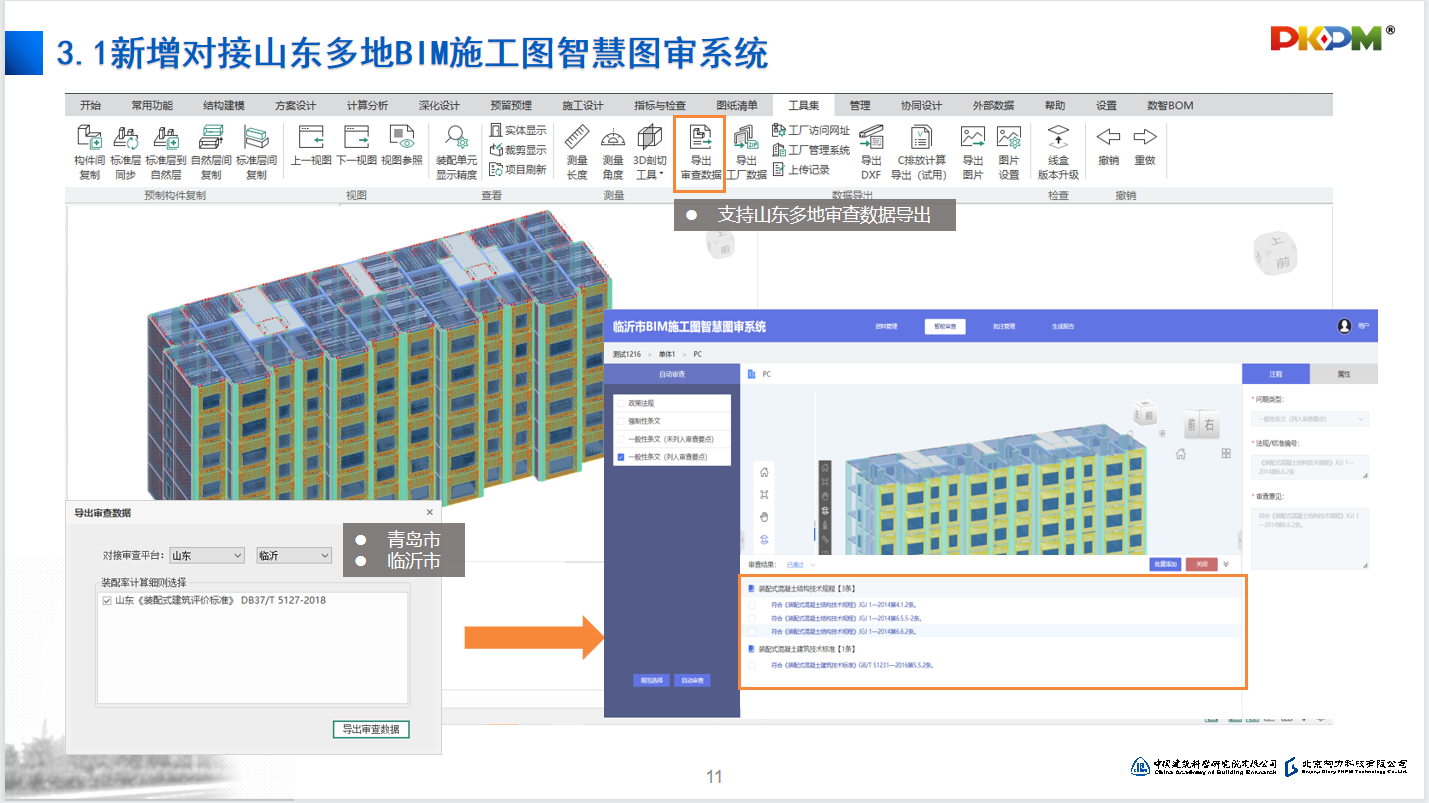Click the 法规/标准编号 text field
1429x803 pixels.
pyautogui.click(x=1310, y=467)
